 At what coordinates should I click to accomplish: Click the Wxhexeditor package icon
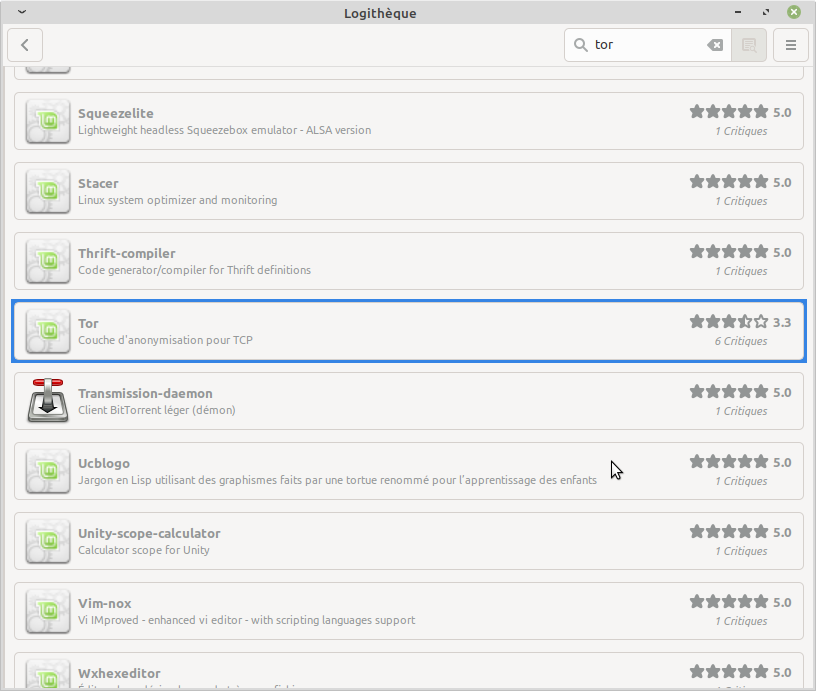point(48,674)
